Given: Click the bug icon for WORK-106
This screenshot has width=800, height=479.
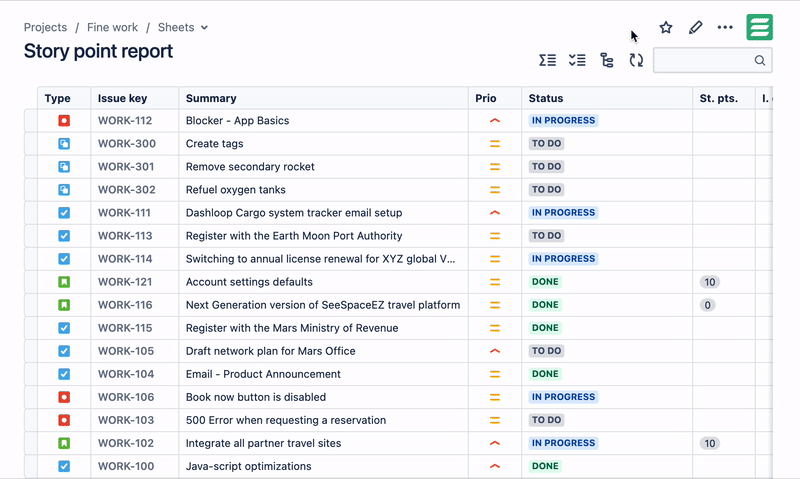Looking at the screenshot, I should (x=64, y=397).
